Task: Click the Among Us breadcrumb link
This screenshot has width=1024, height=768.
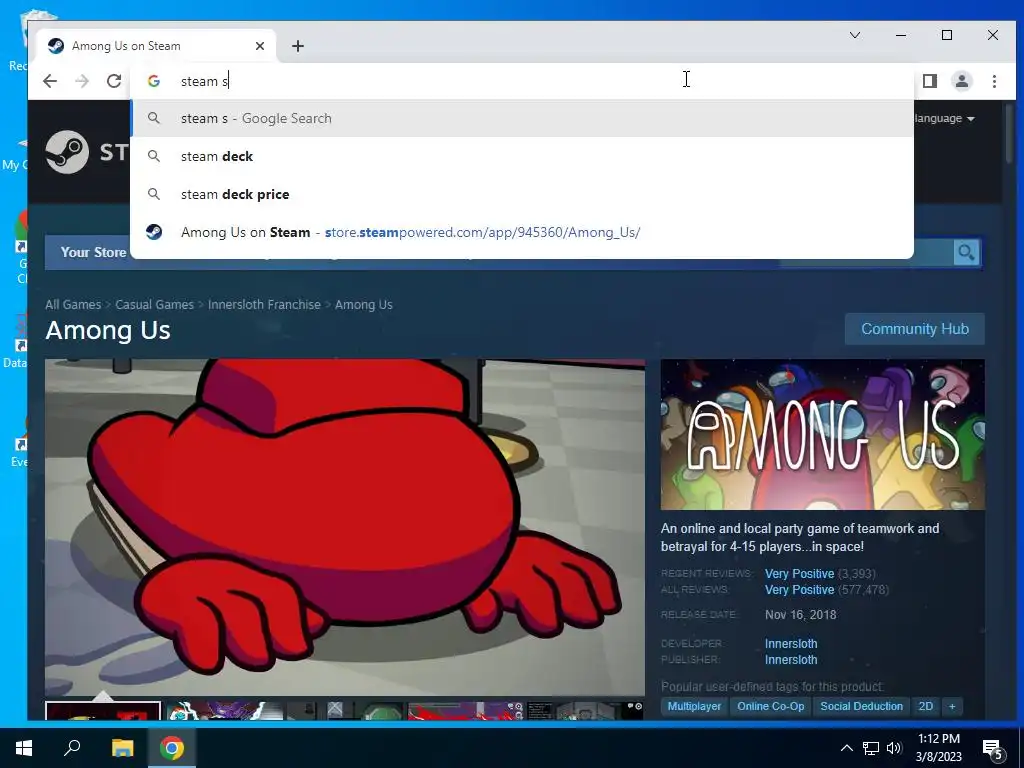Action: pos(364,304)
